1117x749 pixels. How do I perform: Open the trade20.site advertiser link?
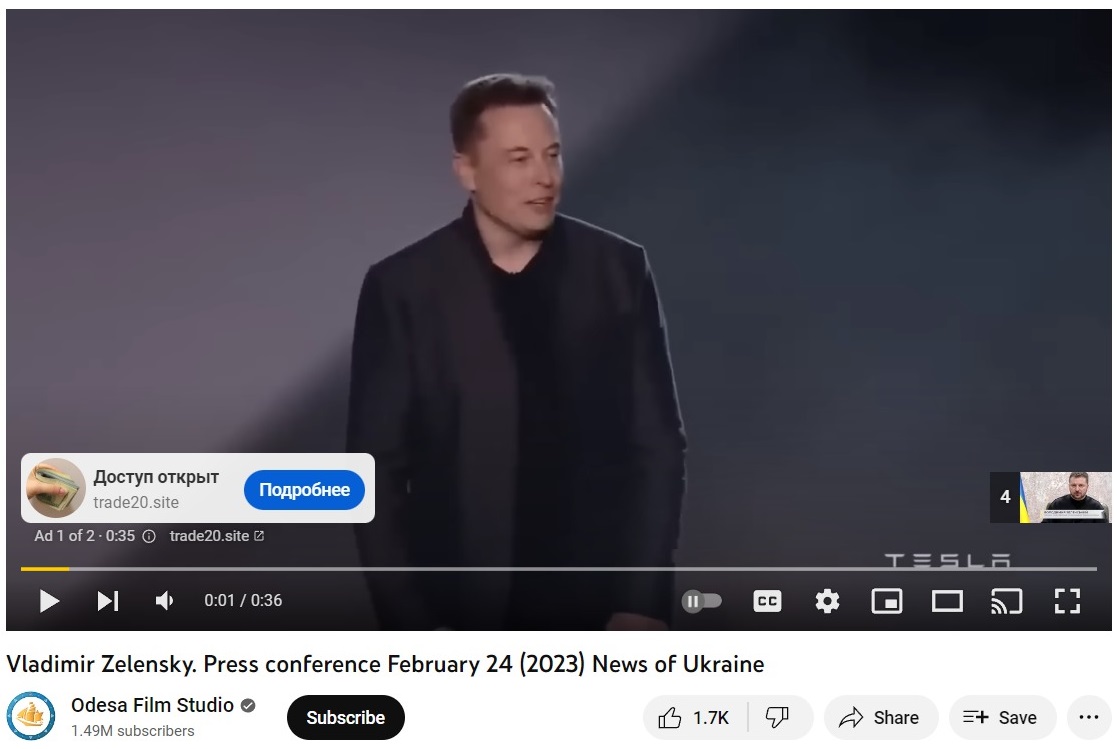217,536
